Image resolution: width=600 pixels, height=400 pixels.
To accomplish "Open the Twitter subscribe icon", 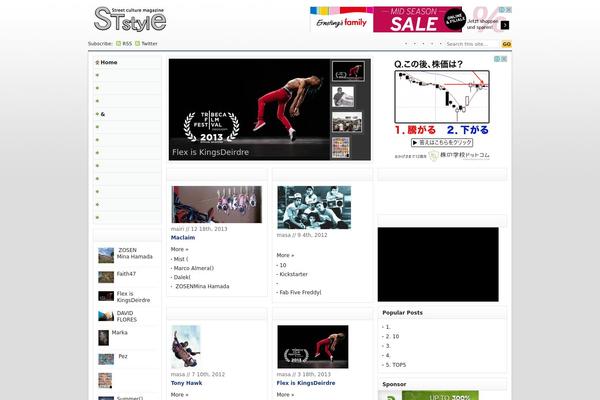I will [x=137, y=44].
